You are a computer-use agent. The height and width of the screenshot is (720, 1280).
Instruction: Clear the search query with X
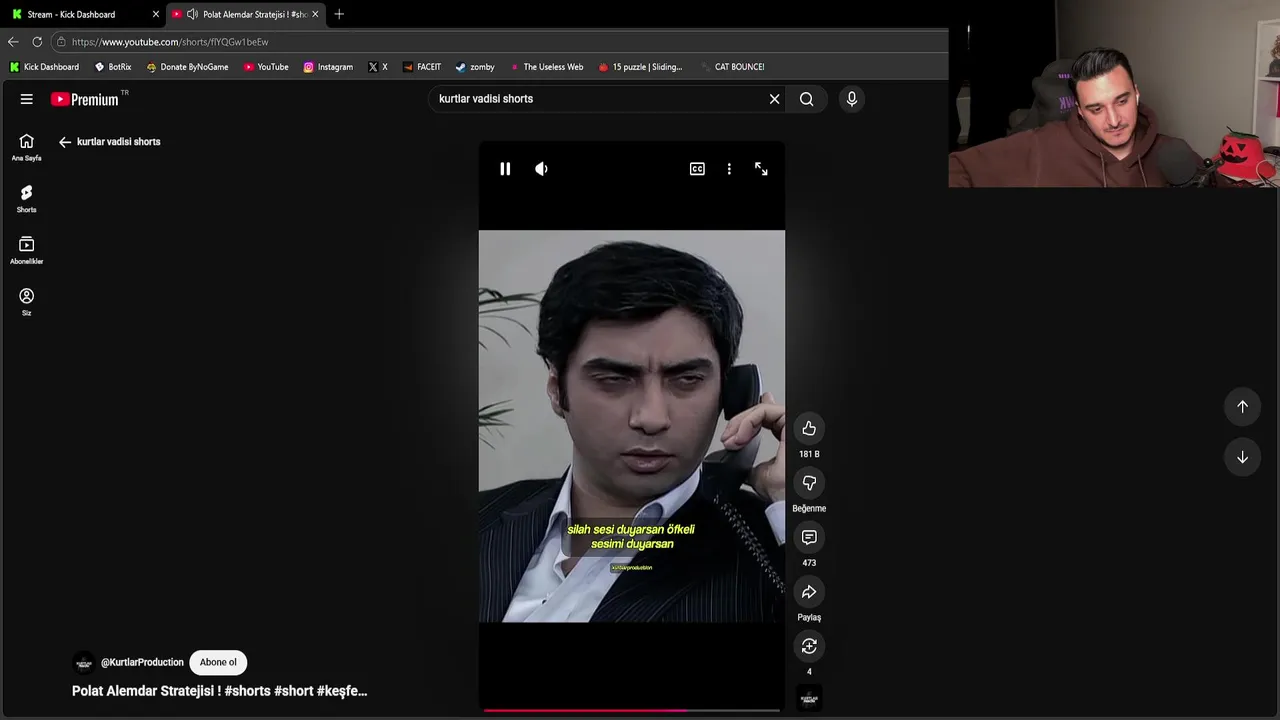(x=774, y=99)
